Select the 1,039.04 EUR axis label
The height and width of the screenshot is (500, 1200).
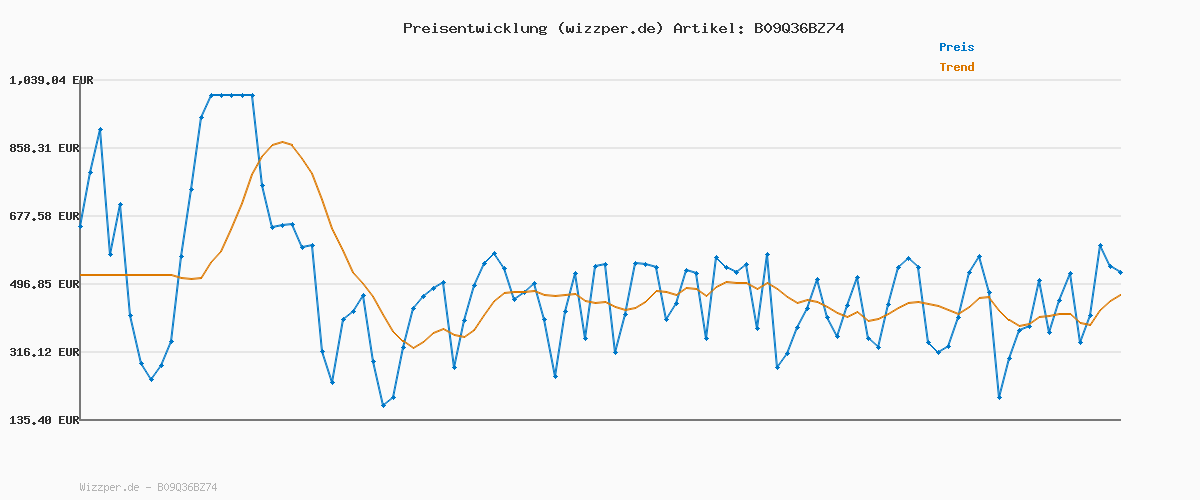tap(51, 80)
